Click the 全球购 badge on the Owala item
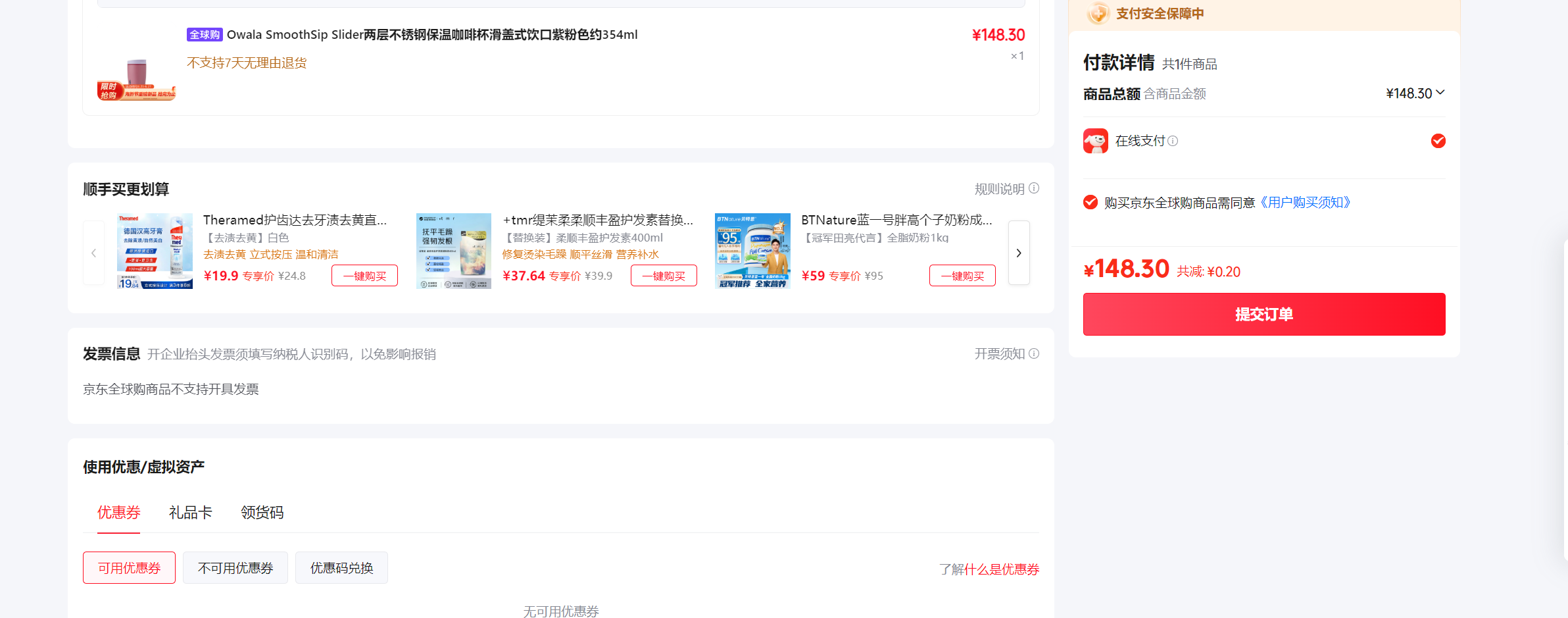 (205, 35)
